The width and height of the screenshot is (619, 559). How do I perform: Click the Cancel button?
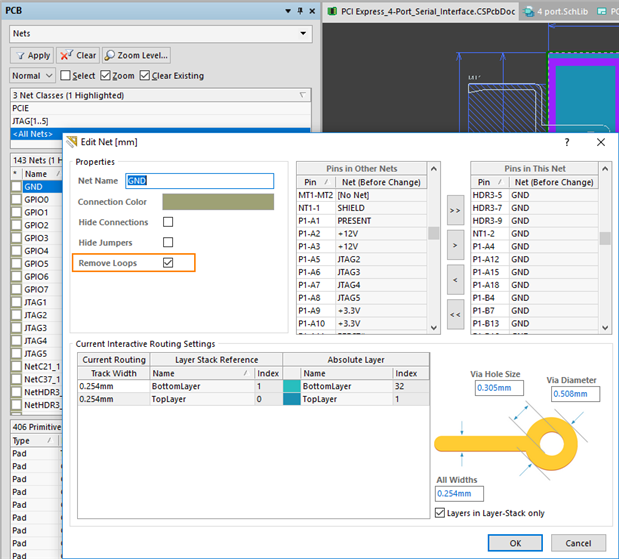click(578, 543)
